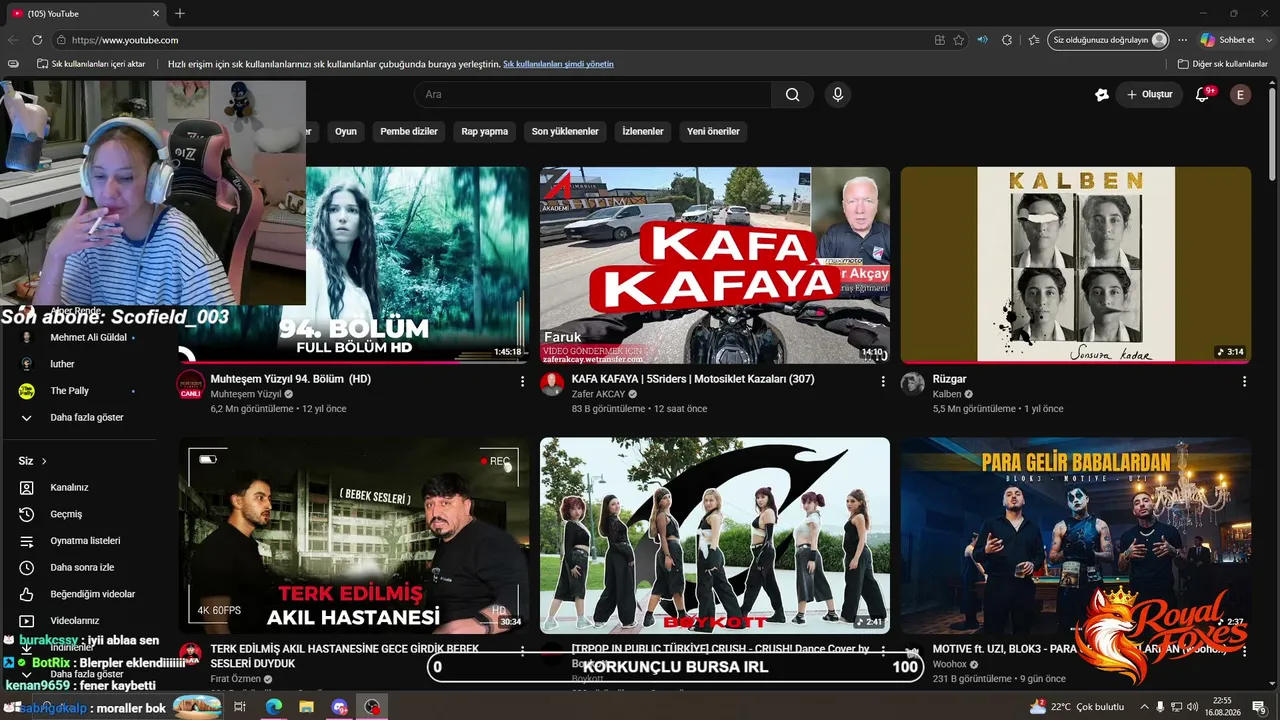Open browser settings and more menu
The height and width of the screenshot is (720, 1280).
point(1183,40)
